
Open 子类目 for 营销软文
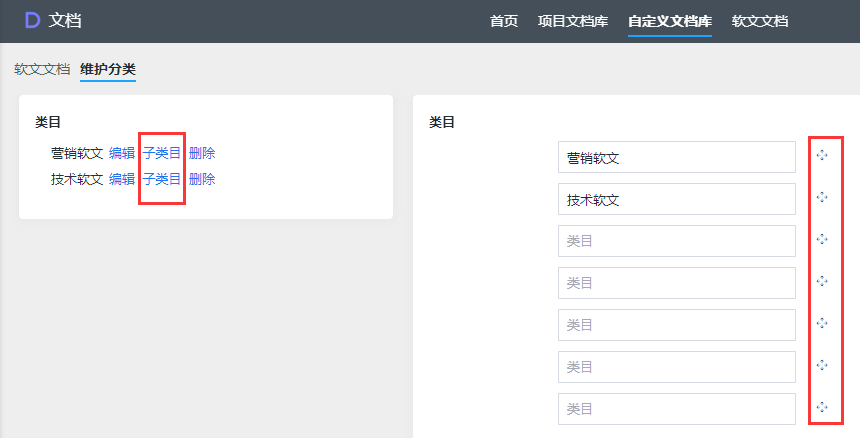tap(162, 153)
